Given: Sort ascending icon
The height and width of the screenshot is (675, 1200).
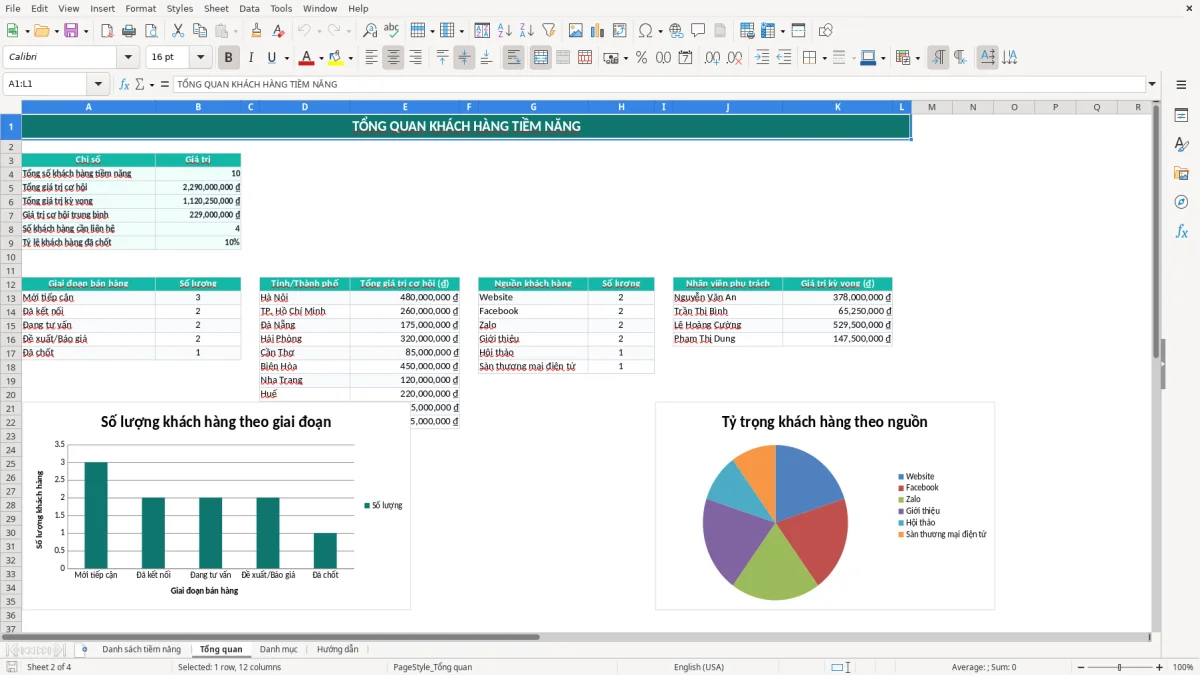Looking at the screenshot, I should point(505,31).
